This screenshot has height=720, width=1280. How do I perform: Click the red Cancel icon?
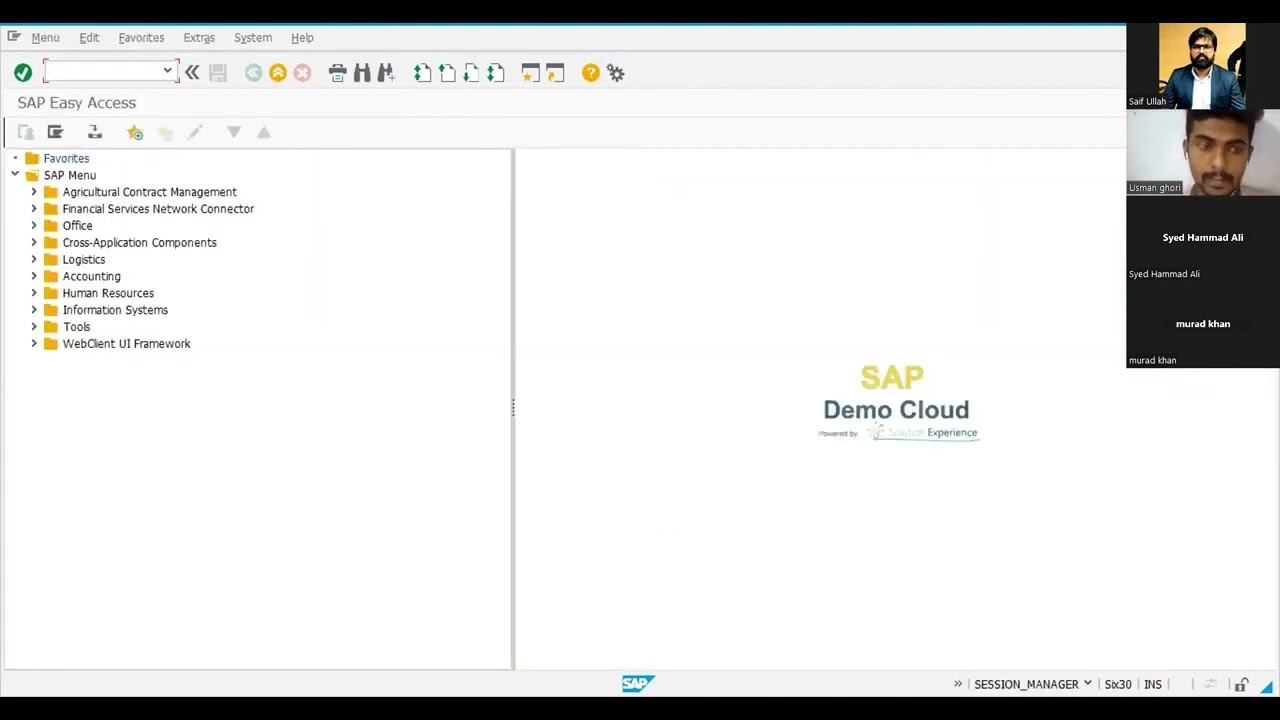pos(302,73)
